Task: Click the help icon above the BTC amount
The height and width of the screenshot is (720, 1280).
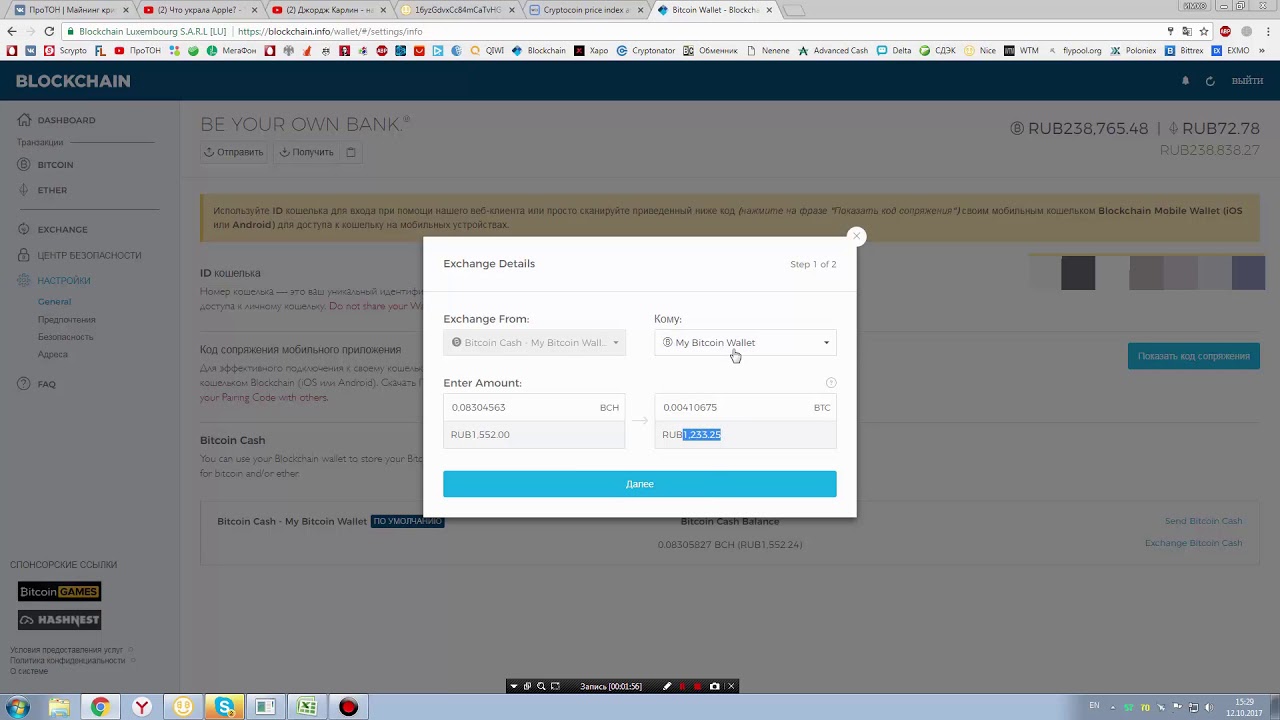Action: [x=831, y=383]
